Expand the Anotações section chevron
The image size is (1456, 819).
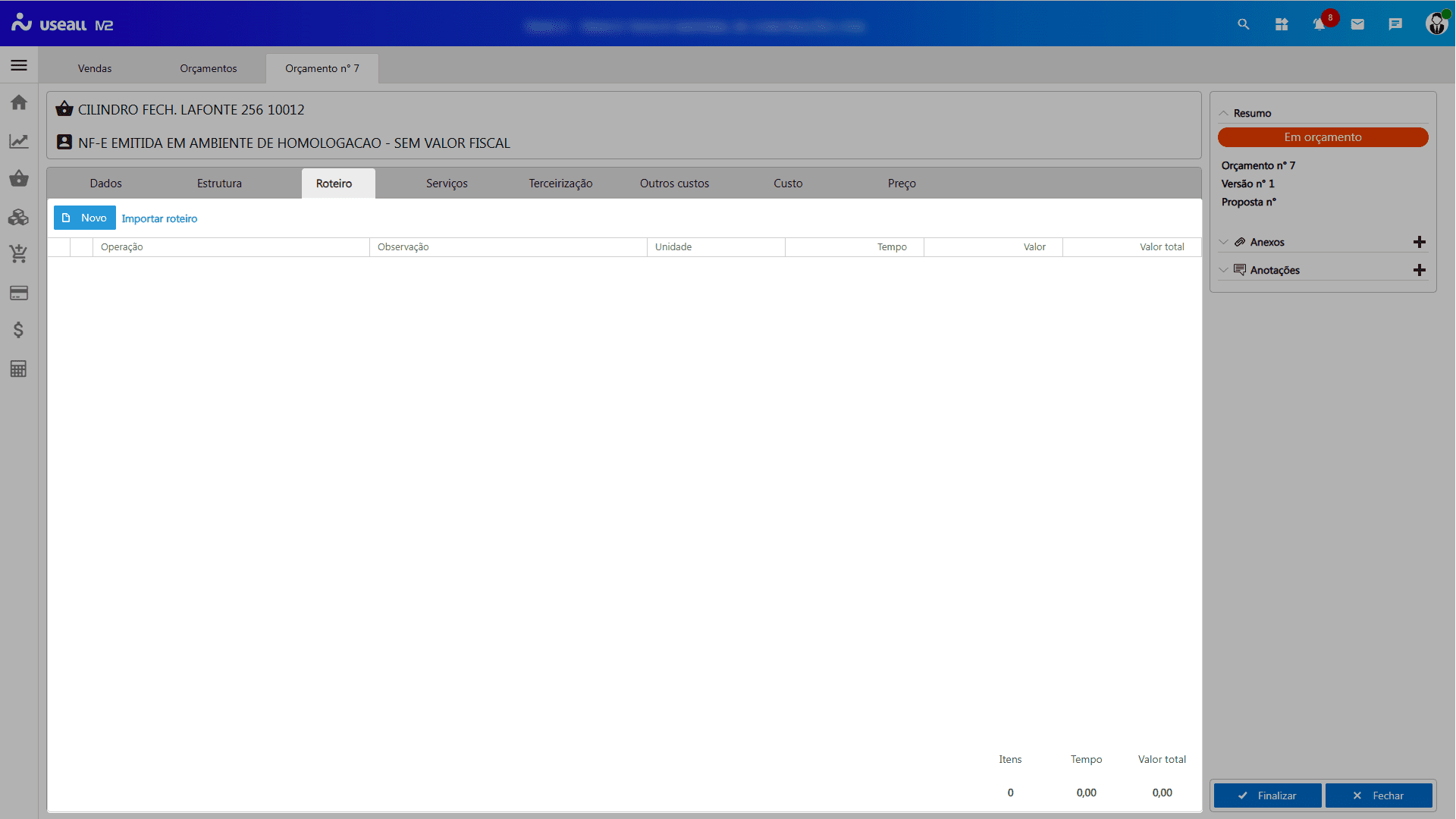(x=1223, y=270)
